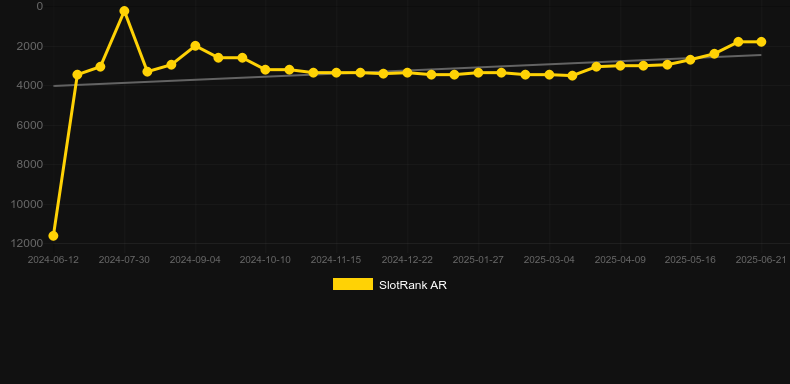Click the 2024-09-04 date axis label

(x=195, y=260)
